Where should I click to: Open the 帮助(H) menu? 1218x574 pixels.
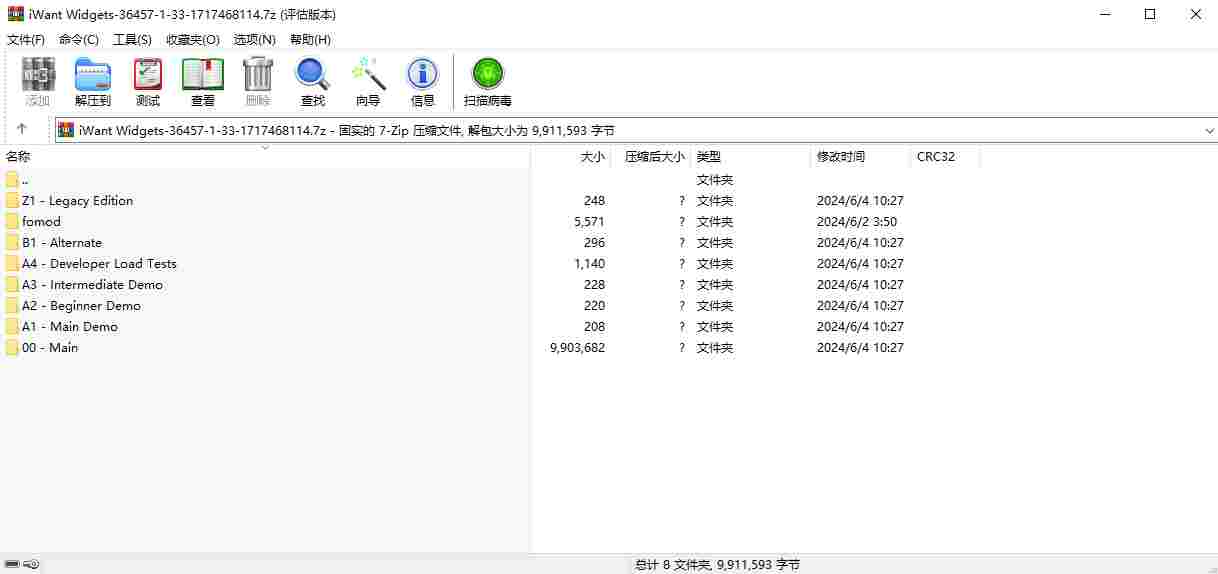(310, 39)
